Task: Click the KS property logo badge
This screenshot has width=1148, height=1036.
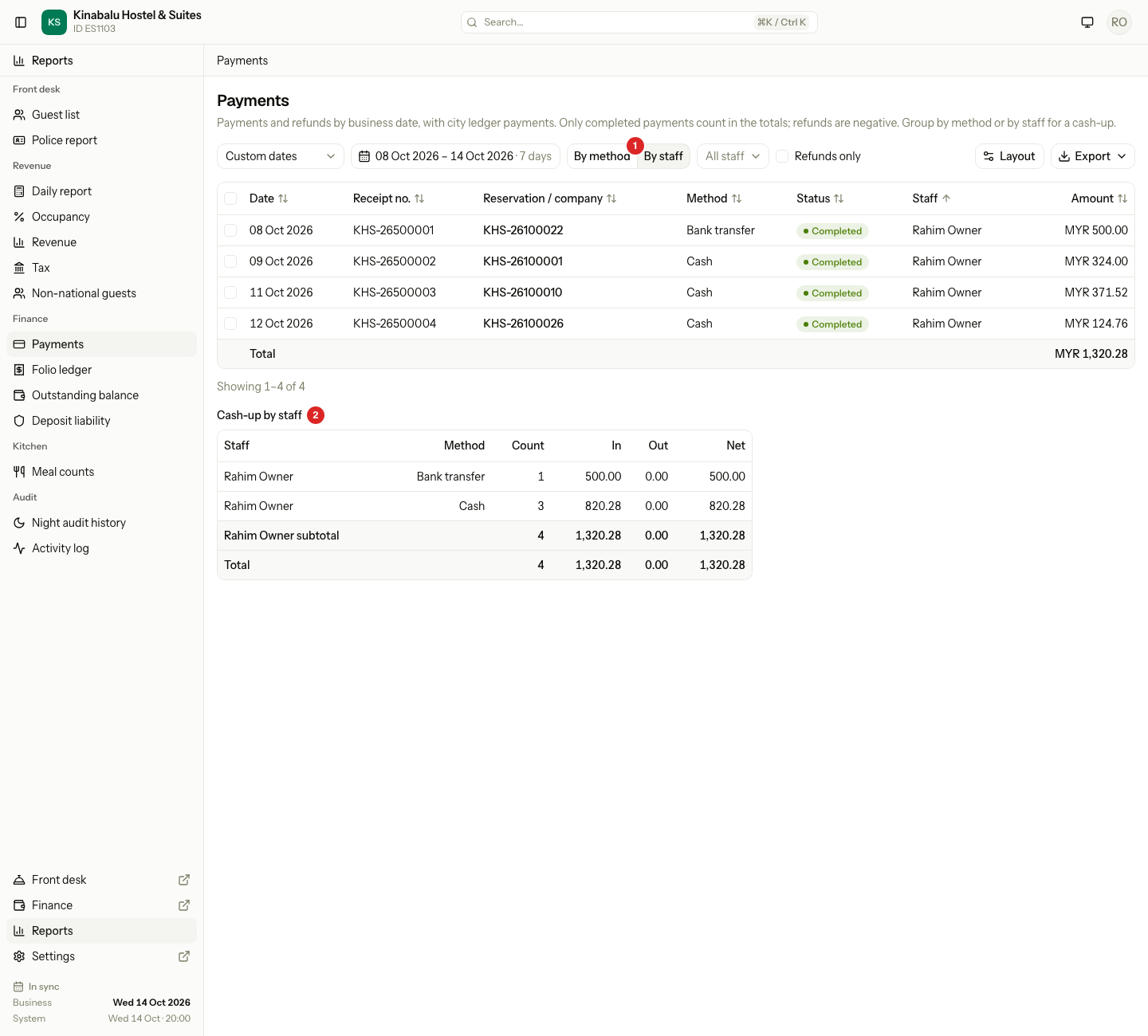Action: 54,22
